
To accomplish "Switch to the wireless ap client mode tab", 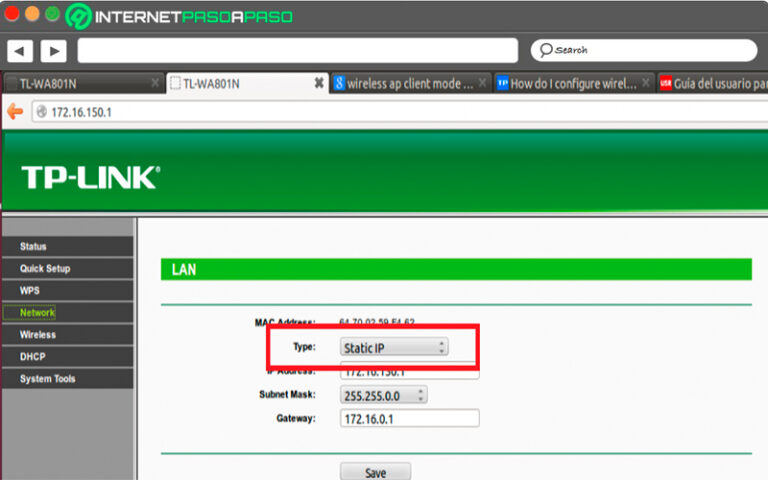I will (410, 84).
